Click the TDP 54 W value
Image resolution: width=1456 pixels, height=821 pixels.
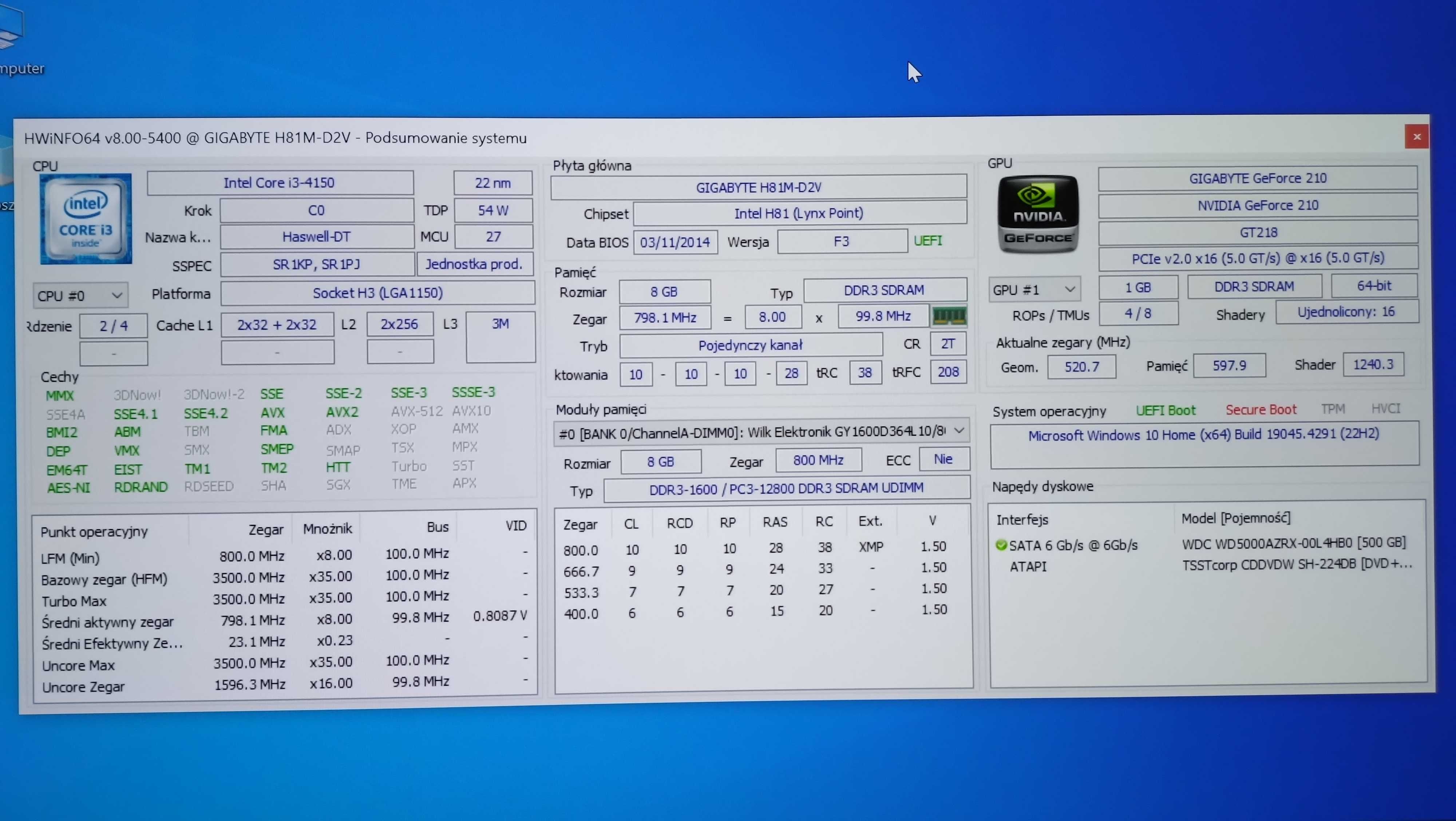[494, 210]
